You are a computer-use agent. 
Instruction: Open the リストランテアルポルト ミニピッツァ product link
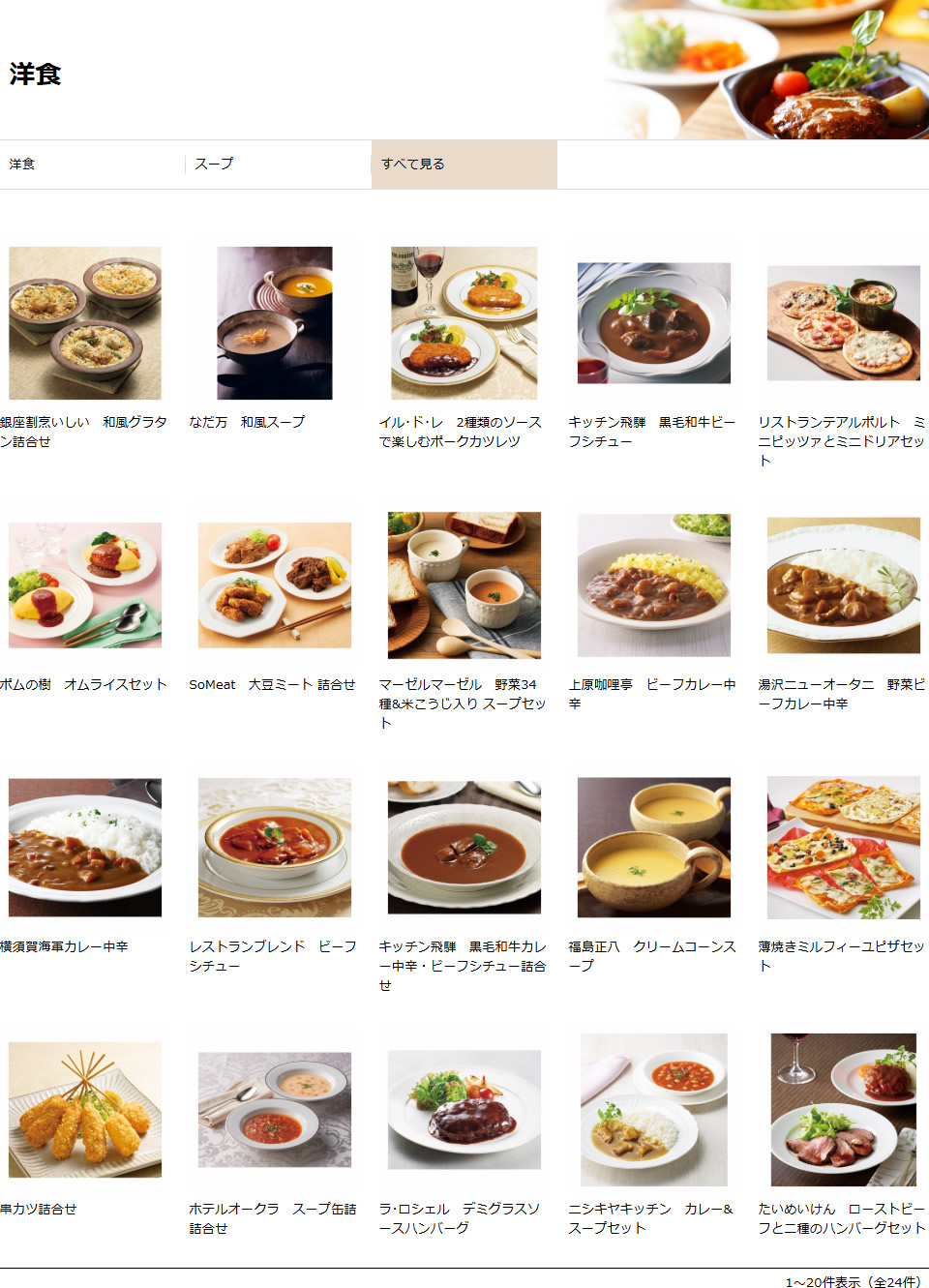(842, 441)
